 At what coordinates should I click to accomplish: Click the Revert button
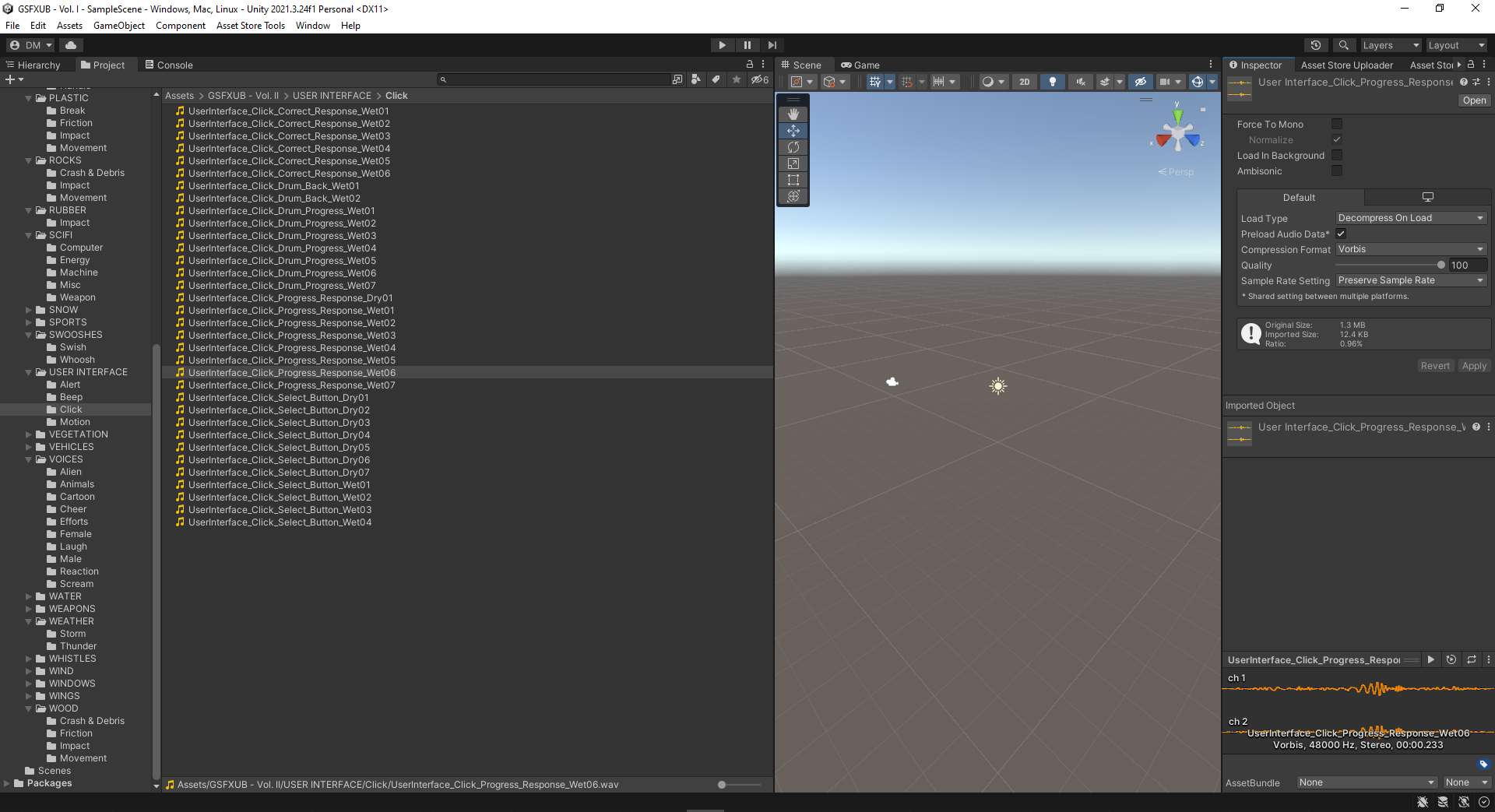coord(1435,366)
